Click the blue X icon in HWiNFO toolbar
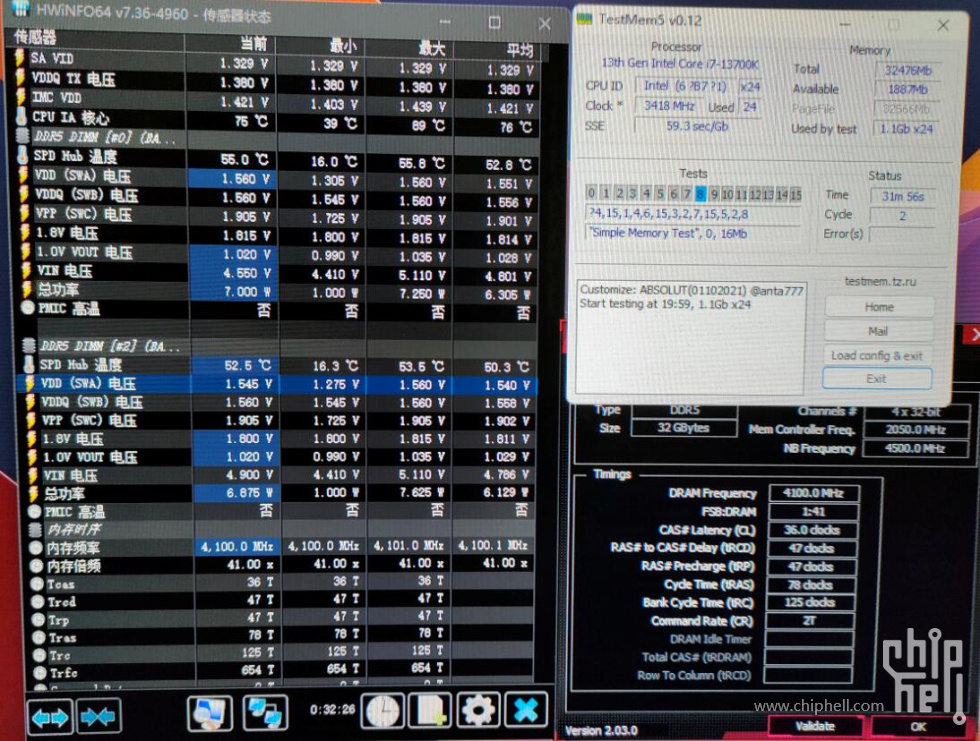The height and width of the screenshot is (741, 980). pyautogui.click(x=526, y=711)
